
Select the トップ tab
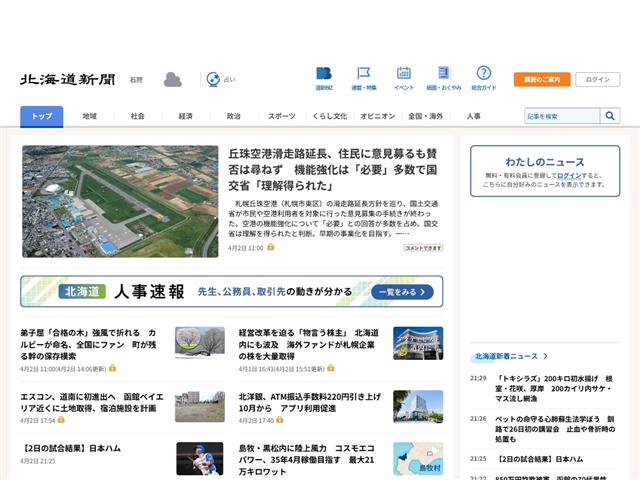(42, 116)
